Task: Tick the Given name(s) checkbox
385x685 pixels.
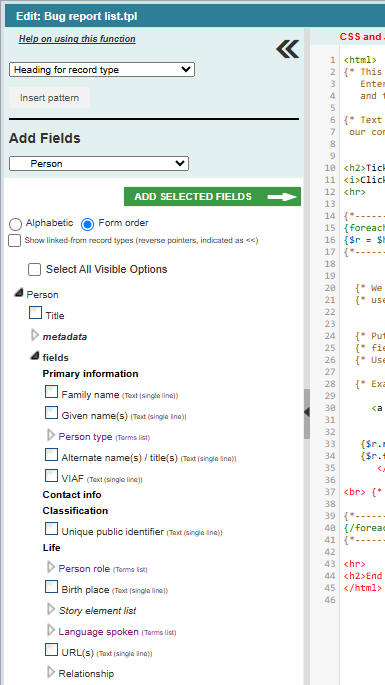Action: pyautogui.click(x=52, y=412)
